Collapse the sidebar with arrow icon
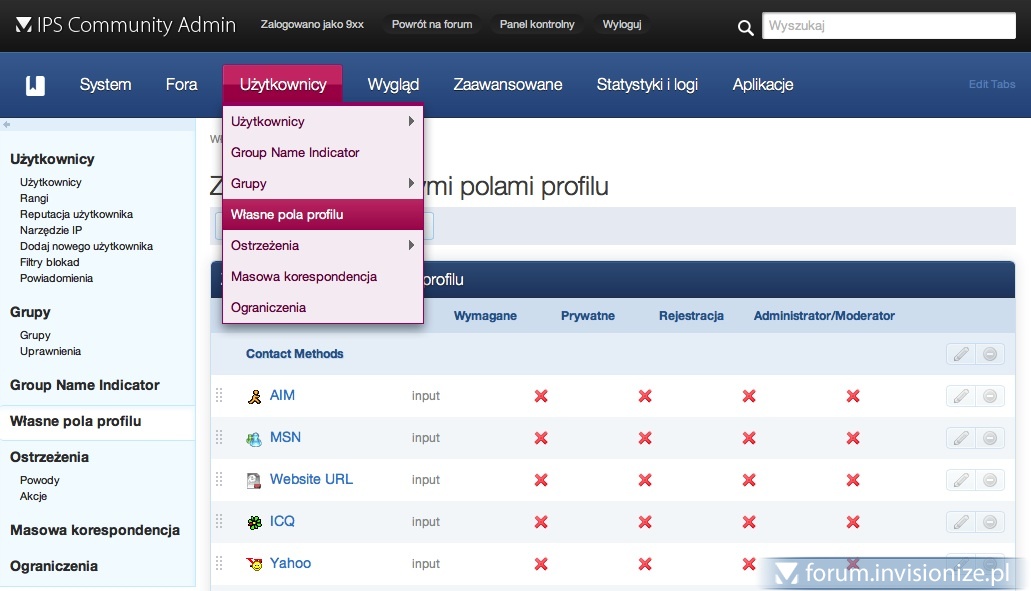 click(x=7, y=125)
